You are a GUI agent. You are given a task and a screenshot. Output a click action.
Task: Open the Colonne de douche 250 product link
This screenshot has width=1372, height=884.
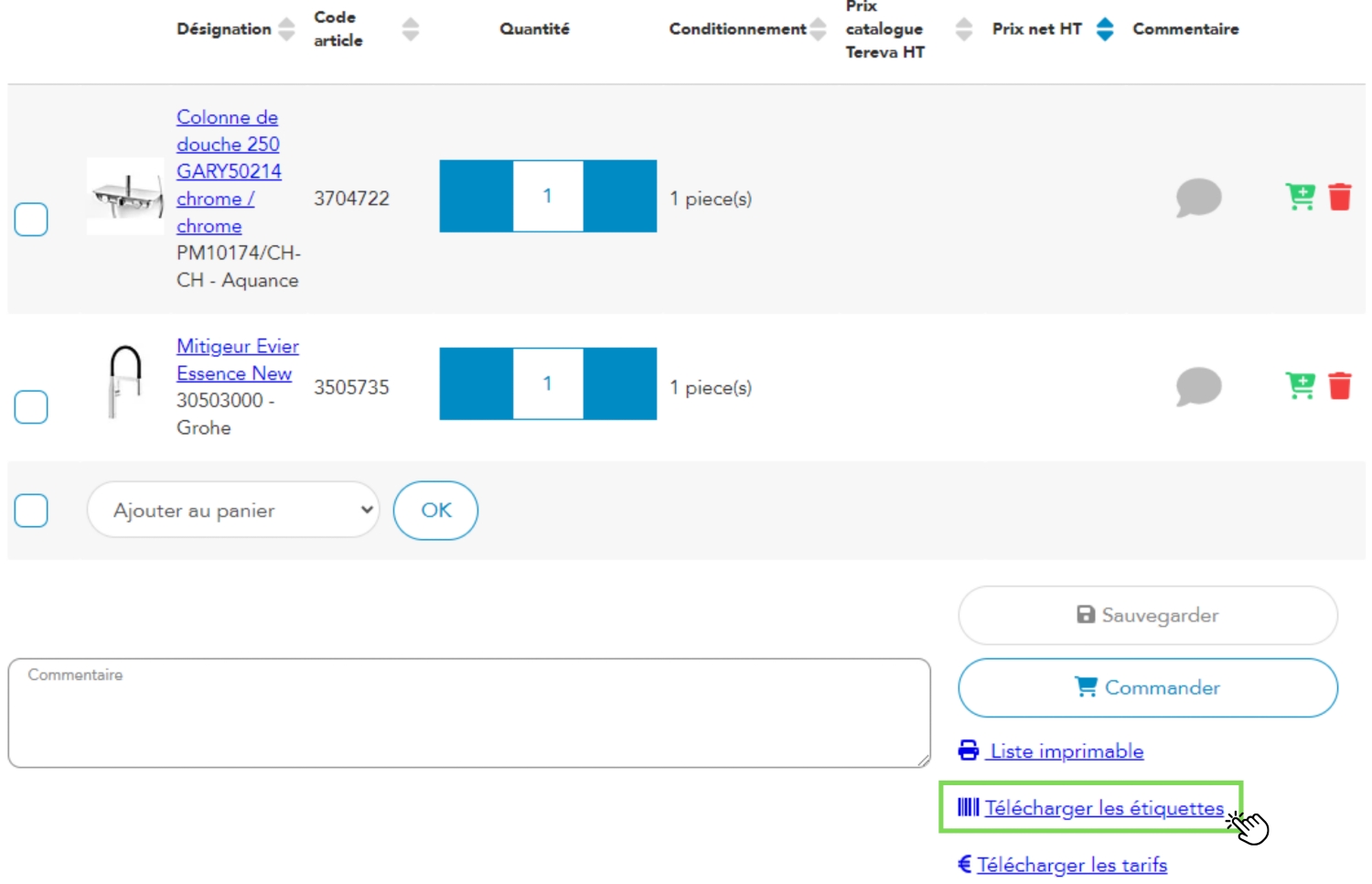click(x=229, y=171)
